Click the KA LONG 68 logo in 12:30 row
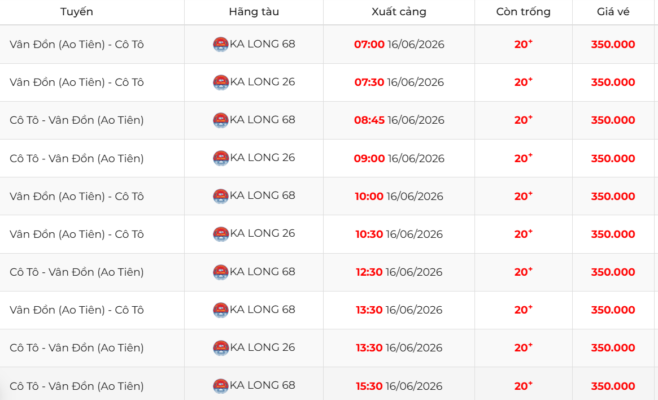 (221, 272)
